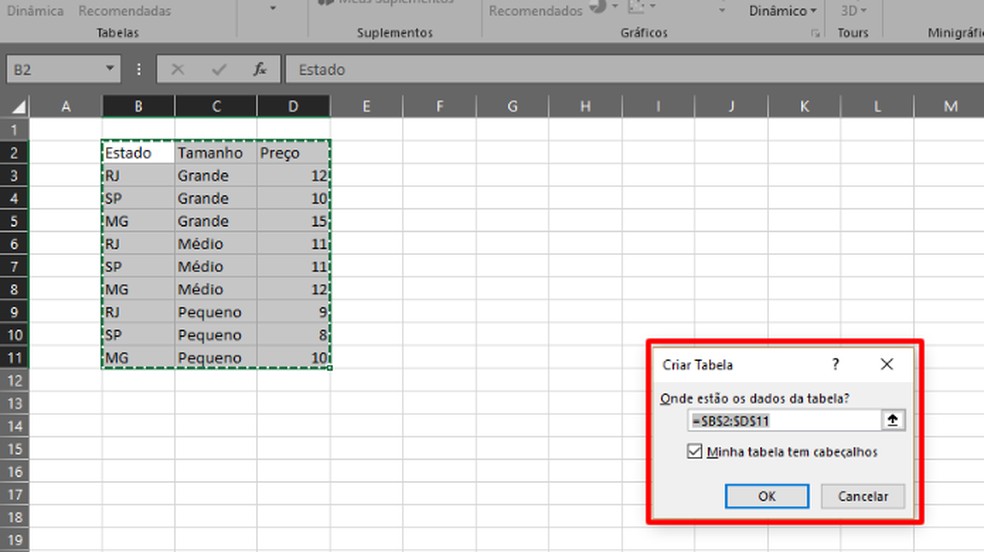Select column G header
Image resolution: width=984 pixels, height=552 pixels.
point(512,107)
